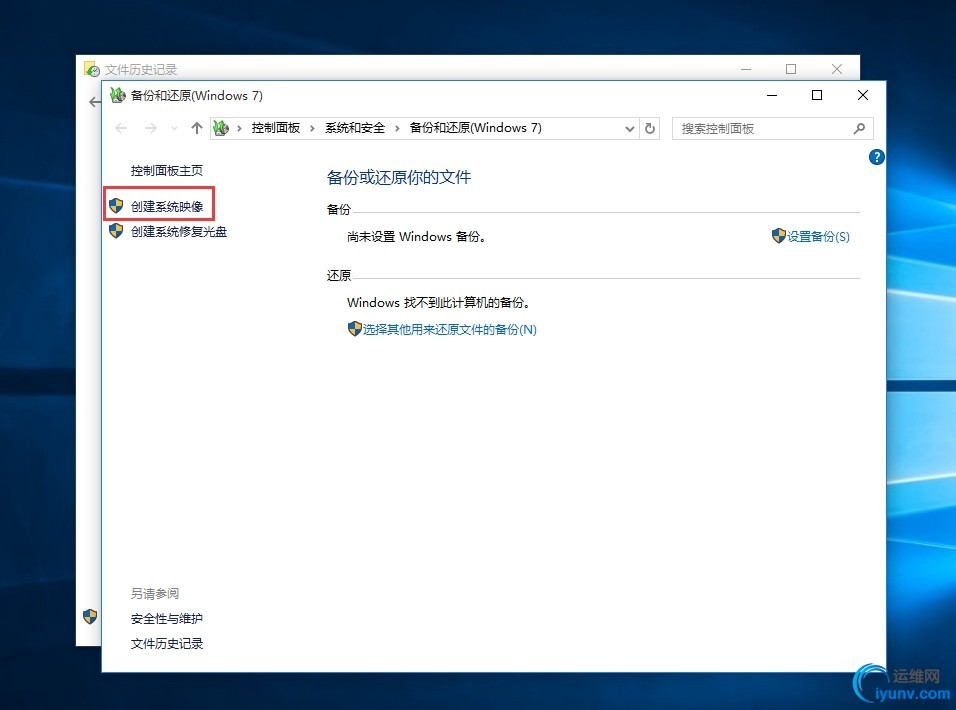Open recent locations dropdown arrow

[x=174, y=129]
